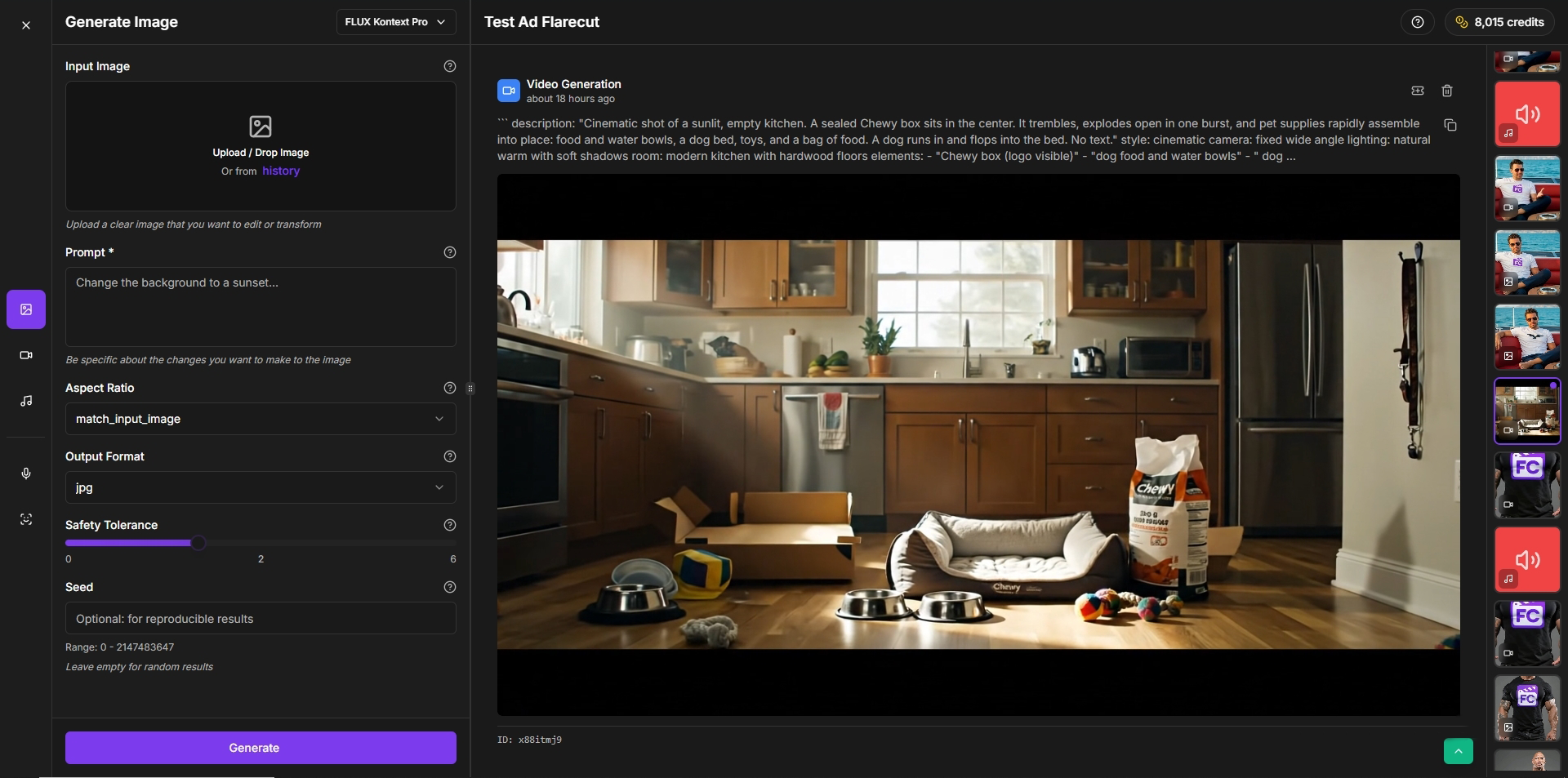This screenshot has height=778, width=1568.
Task: Click the 'Leave empty for random results' hint
Action: coord(139,667)
